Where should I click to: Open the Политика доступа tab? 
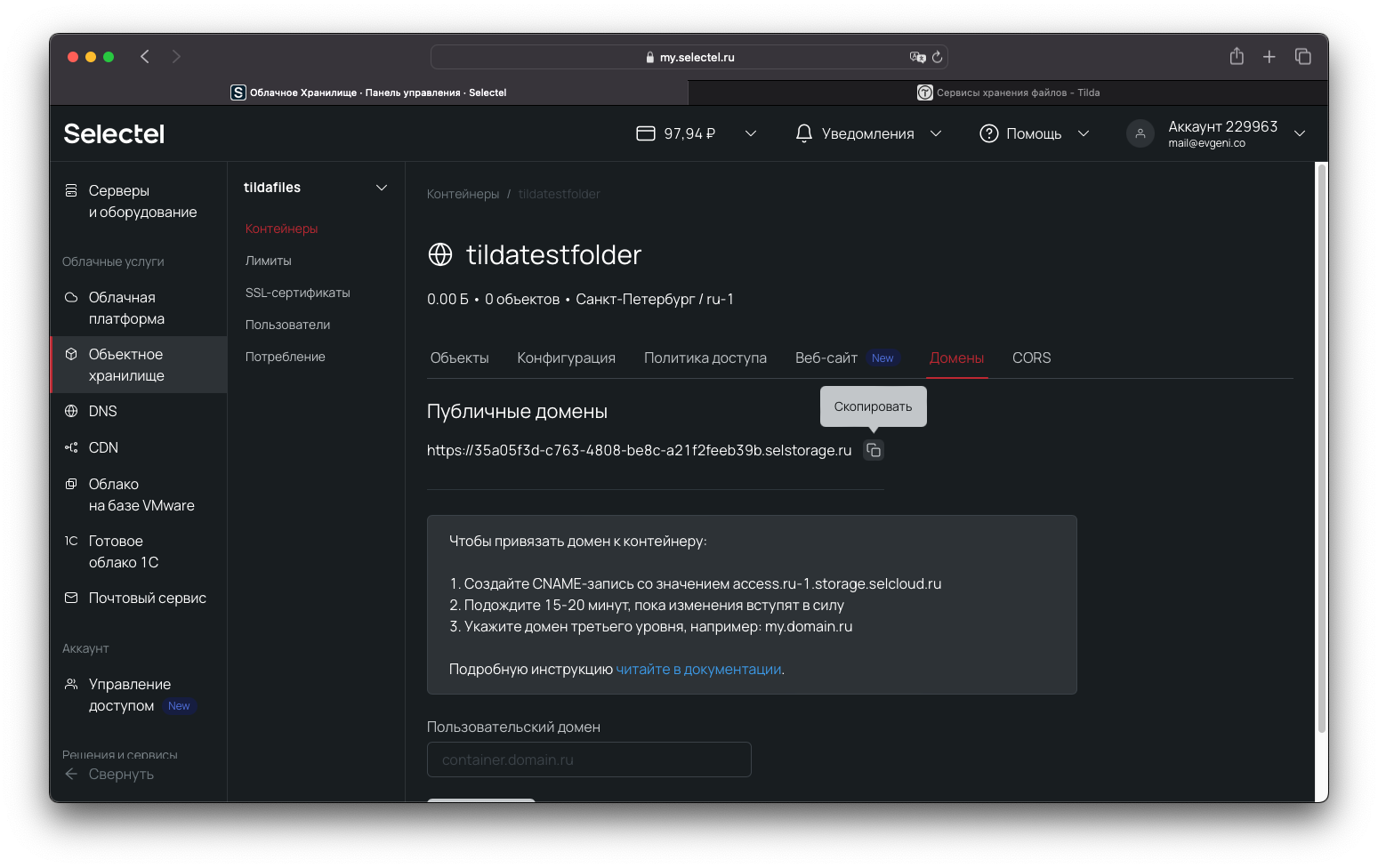(705, 358)
